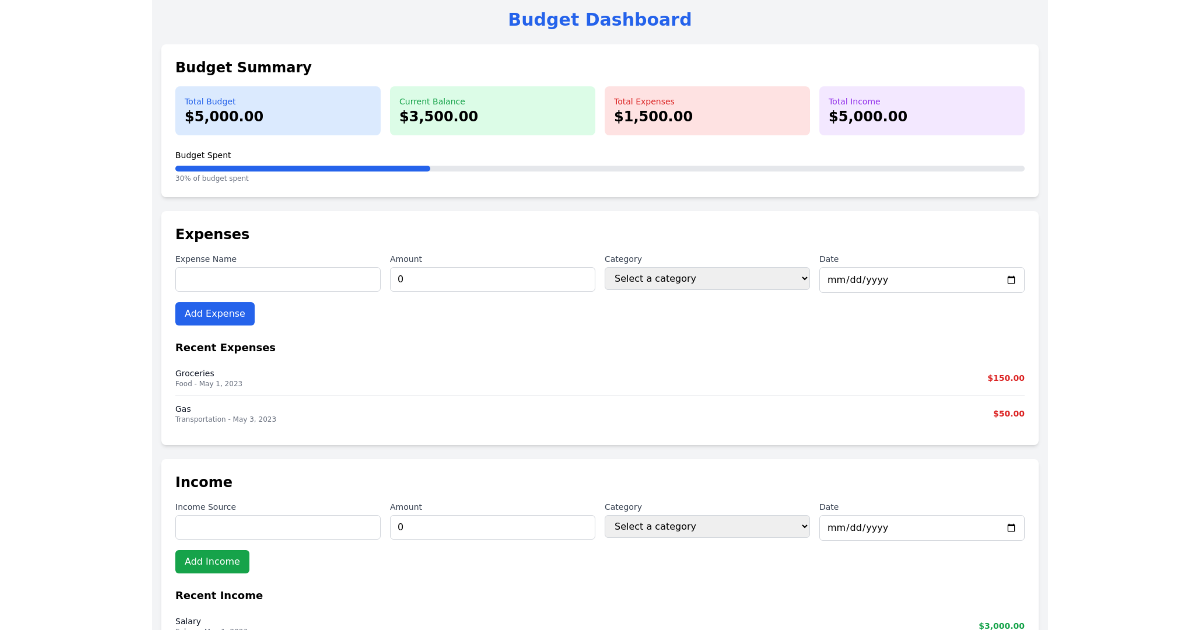The width and height of the screenshot is (1200, 630).
Task: Select the Salary income entry
Action: (x=600, y=622)
